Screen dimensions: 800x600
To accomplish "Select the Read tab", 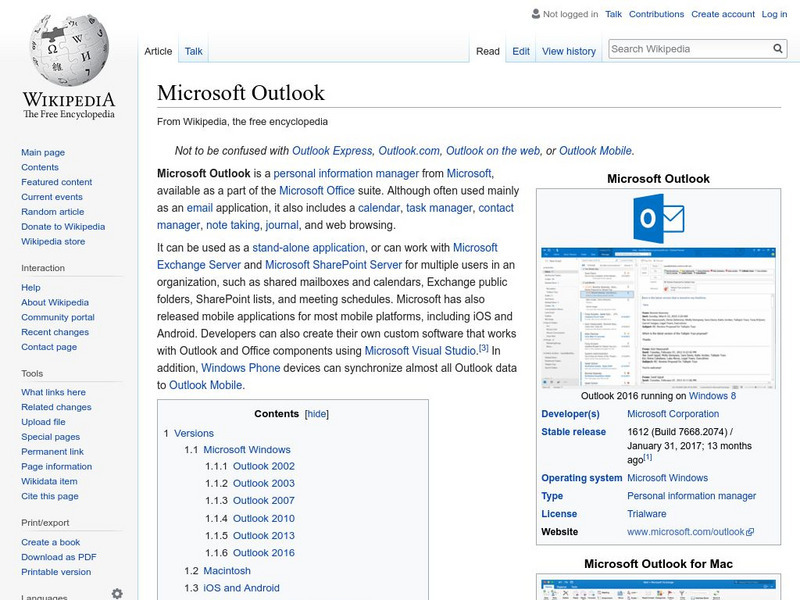I will pyautogui.click(x=488, y=51).
